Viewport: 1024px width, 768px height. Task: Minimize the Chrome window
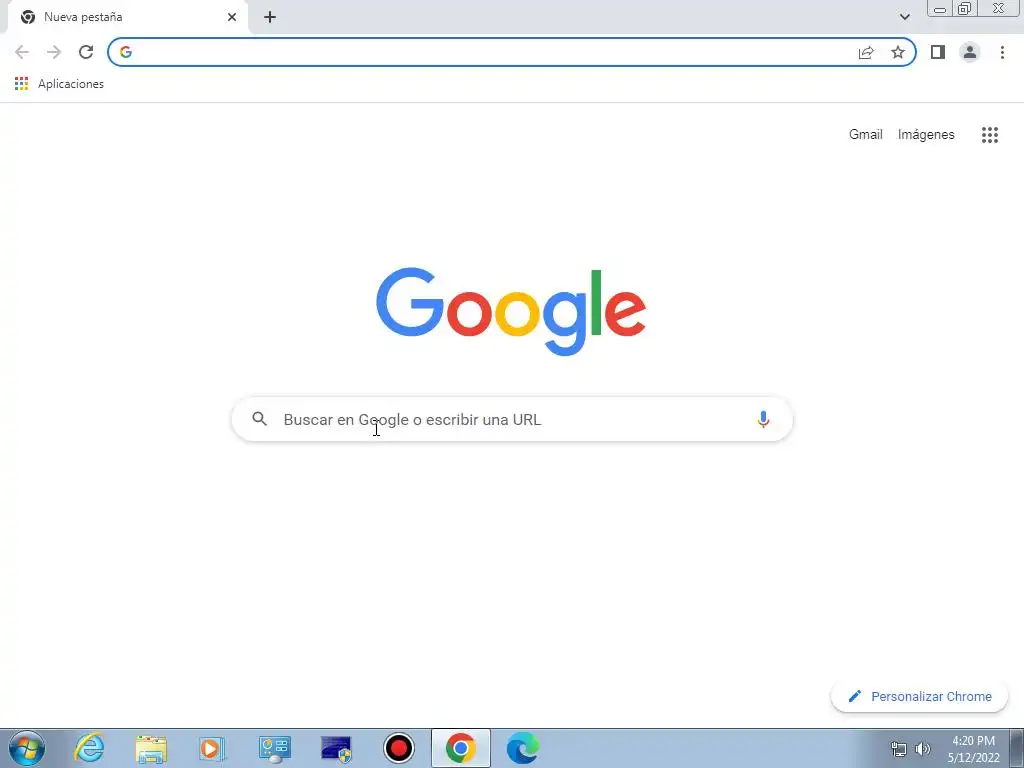coord(940,8)
